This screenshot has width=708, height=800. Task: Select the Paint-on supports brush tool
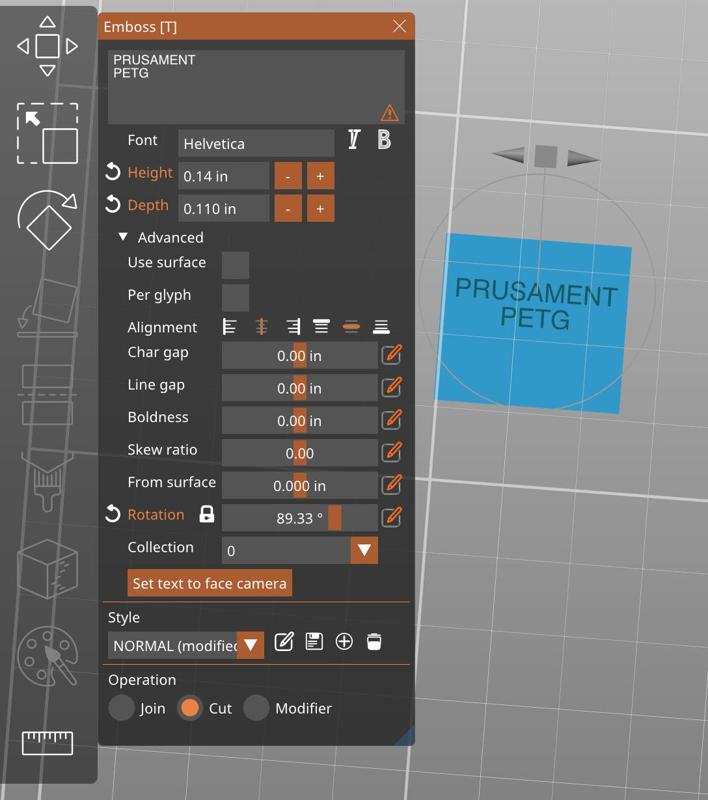[47, 482]
